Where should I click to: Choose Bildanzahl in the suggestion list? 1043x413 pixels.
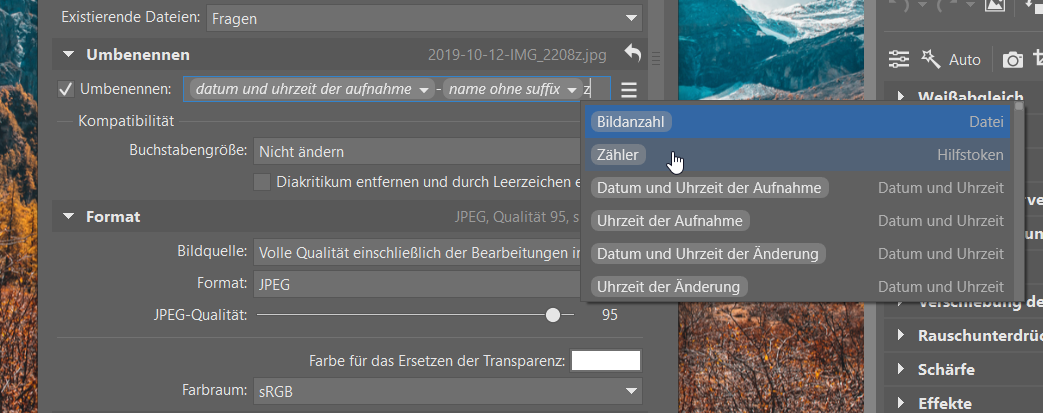[x=631, y=122]
